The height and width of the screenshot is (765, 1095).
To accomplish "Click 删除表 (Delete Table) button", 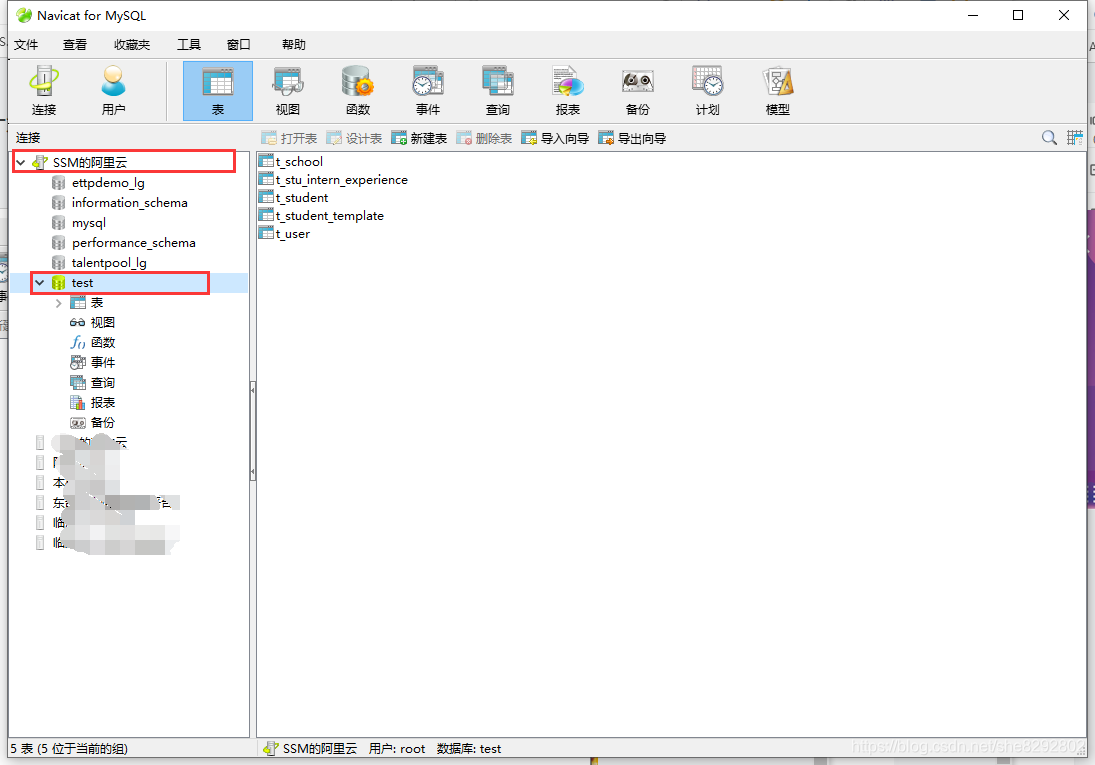I will pyautogui.click(x=484, y=138).
